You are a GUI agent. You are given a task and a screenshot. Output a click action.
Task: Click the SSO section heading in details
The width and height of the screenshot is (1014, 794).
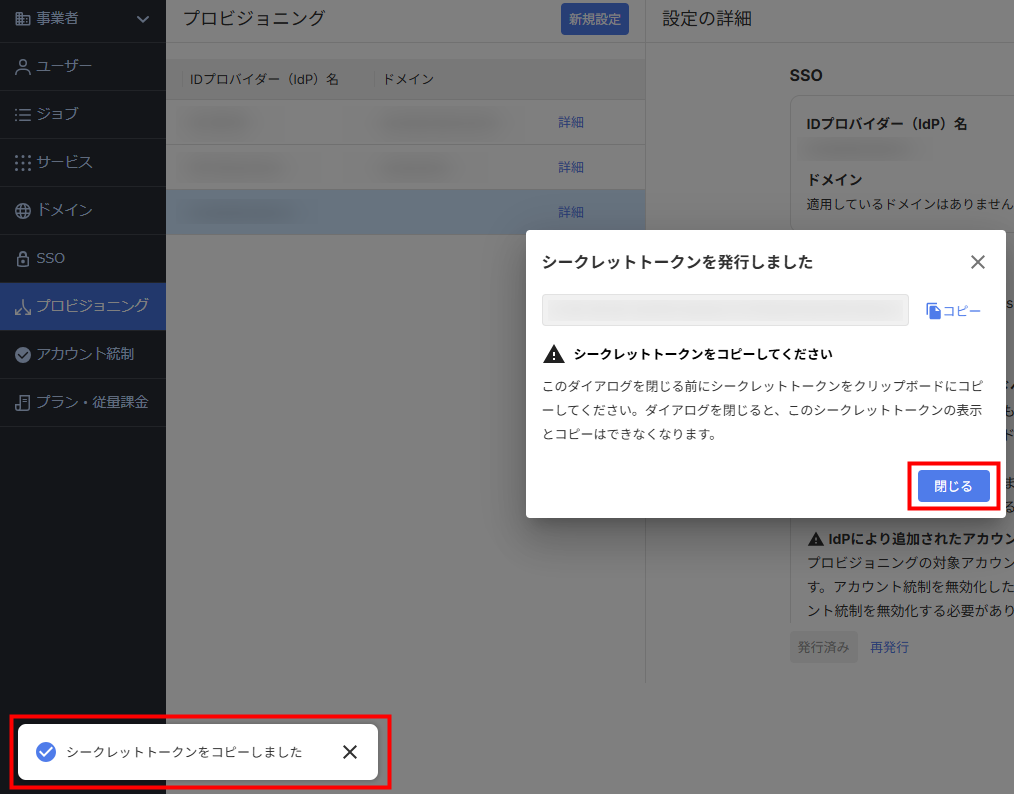click(806, 76)
